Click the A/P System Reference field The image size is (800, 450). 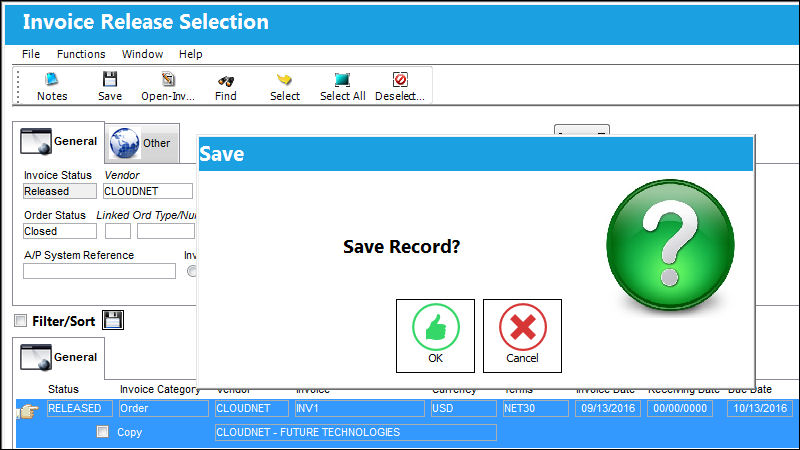pyautogui.click(x=99, y=271)
